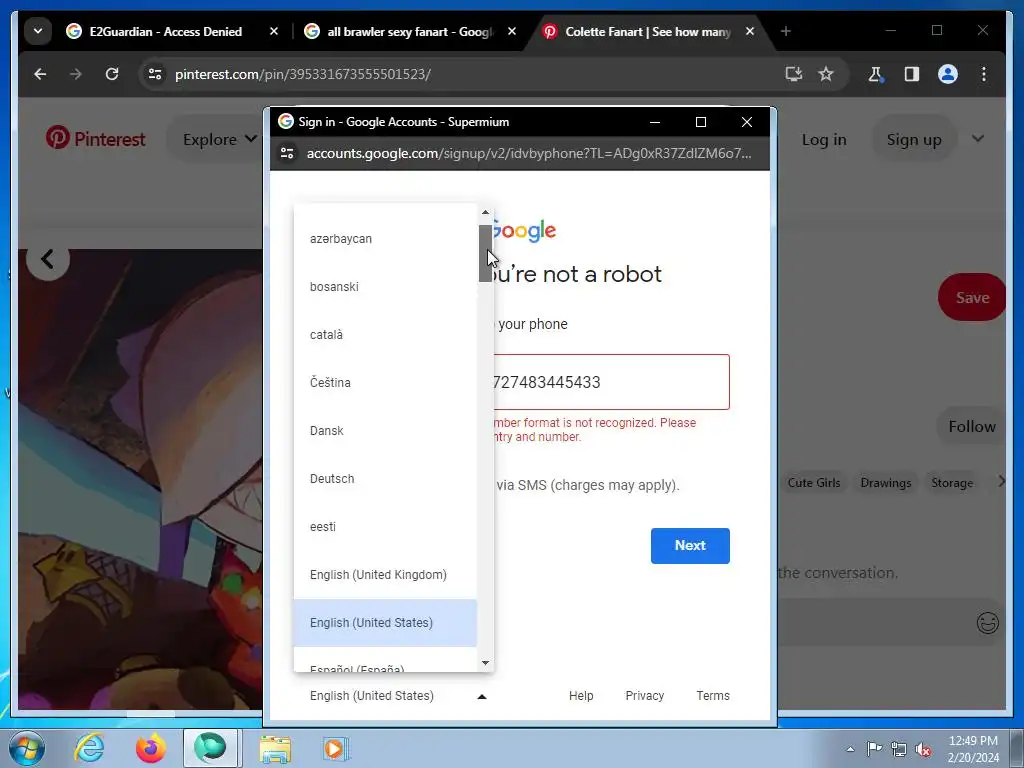
Task: Toggle the browser side panel icon
Action: tap(912, 74)
